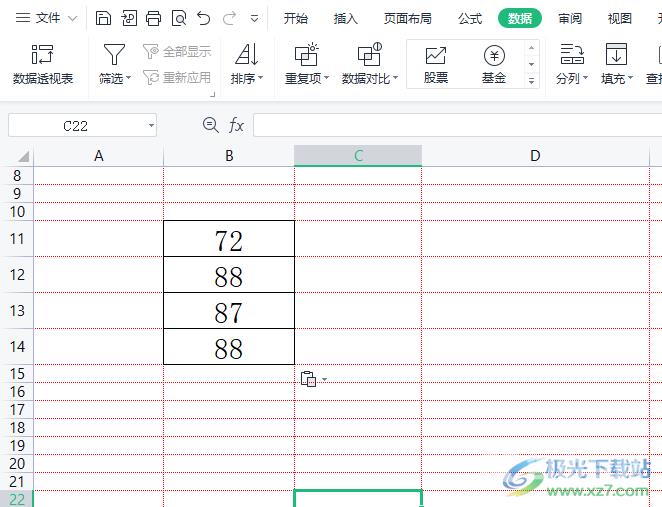Screen dimensions: 662x507
Task: Switch to the 审阅 tab
Action: tap(570, 19)
